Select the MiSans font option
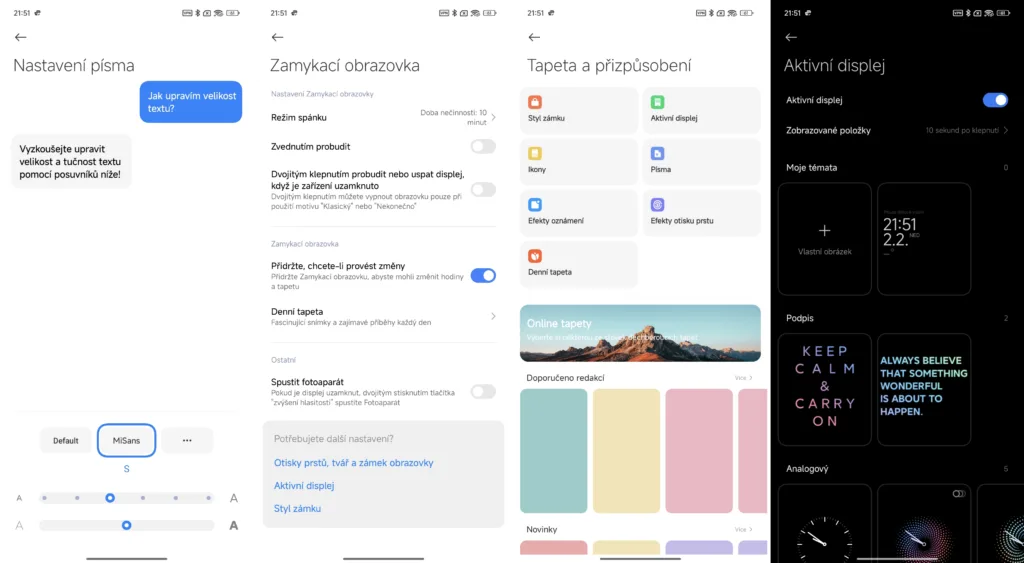This screenshot has height=563, width=1024. click(x=126, y=440)
